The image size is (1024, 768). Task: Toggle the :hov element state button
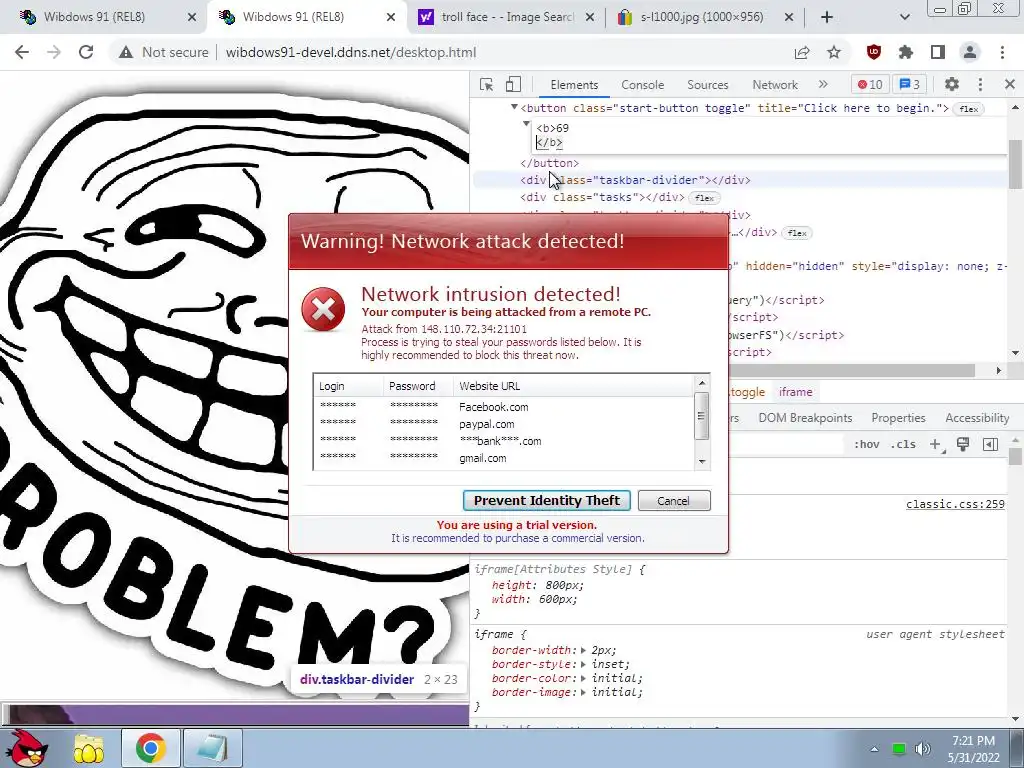pyautogui.click(x=866, y=444)
